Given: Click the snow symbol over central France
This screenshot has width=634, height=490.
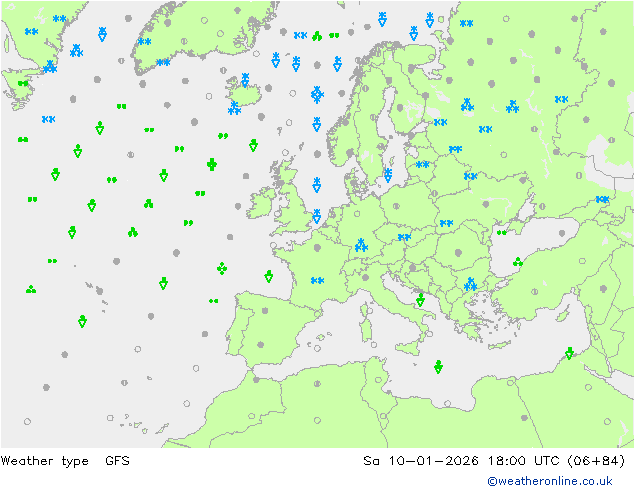Looking at the screenshot, I should [x=317, y=280].
